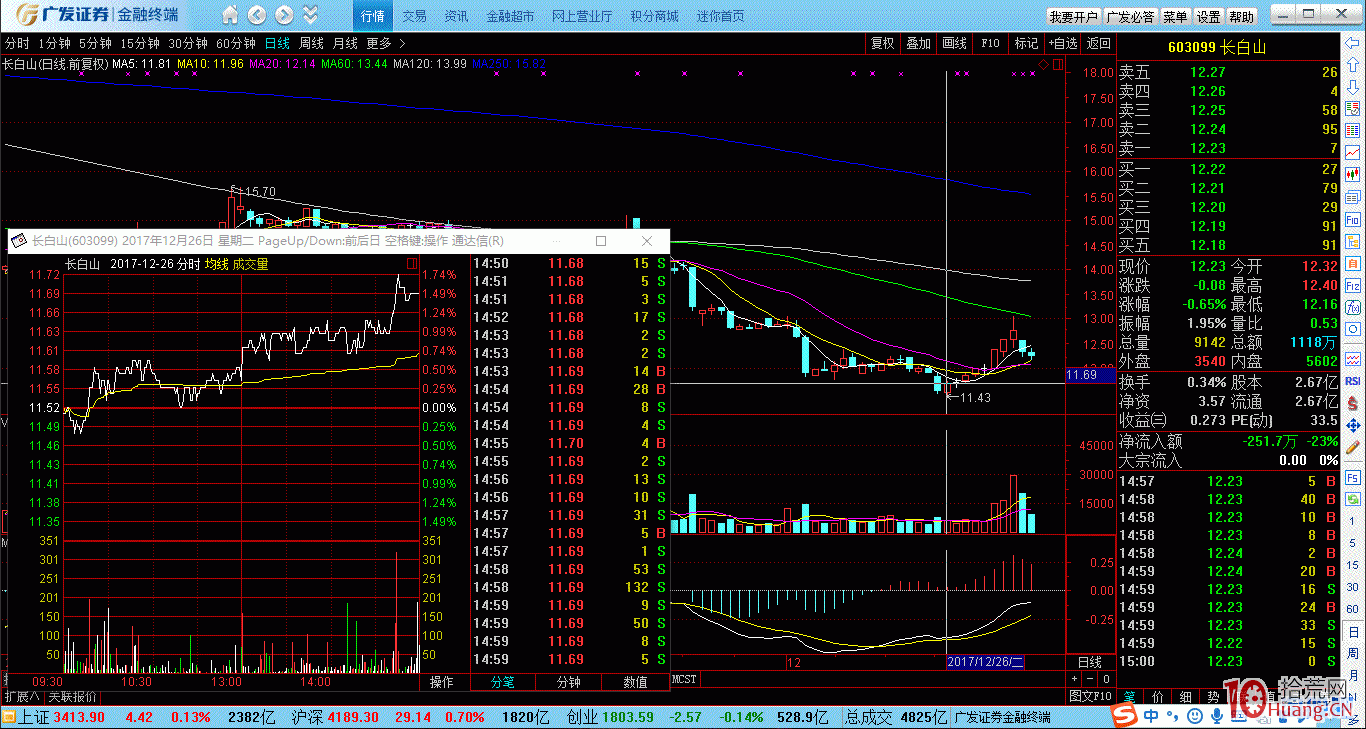
Task: Click the 图文F10 button
Action: 1090,697
